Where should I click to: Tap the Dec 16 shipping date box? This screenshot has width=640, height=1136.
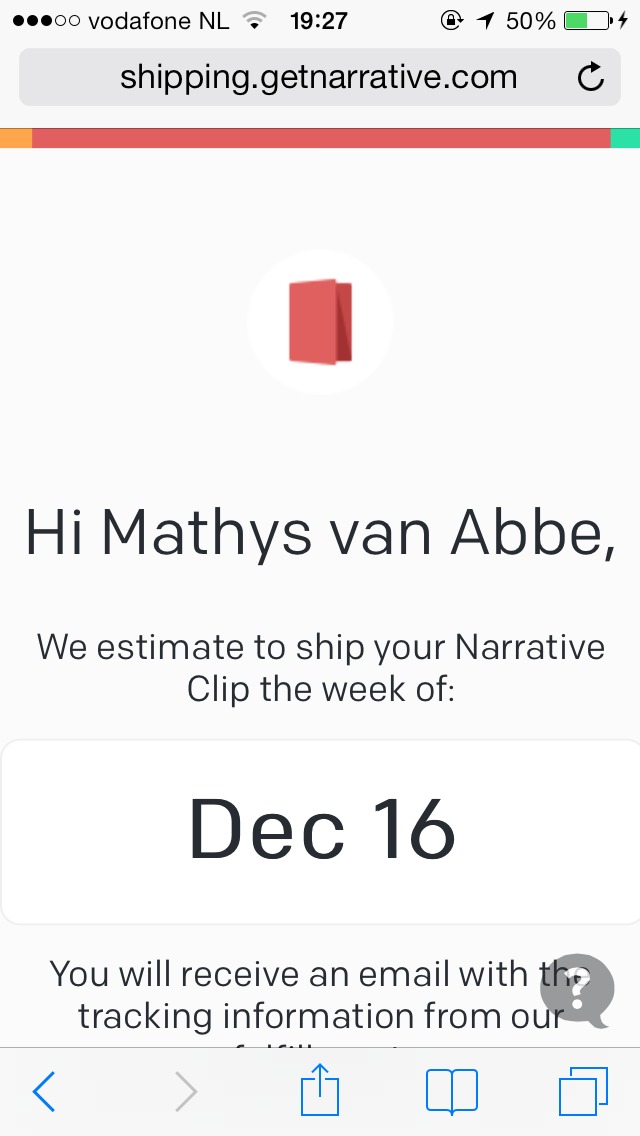tap(320, 831)
